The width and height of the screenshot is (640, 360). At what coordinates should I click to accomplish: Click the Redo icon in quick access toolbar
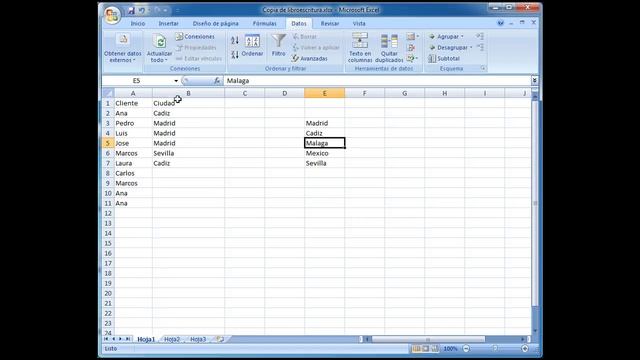158,11
